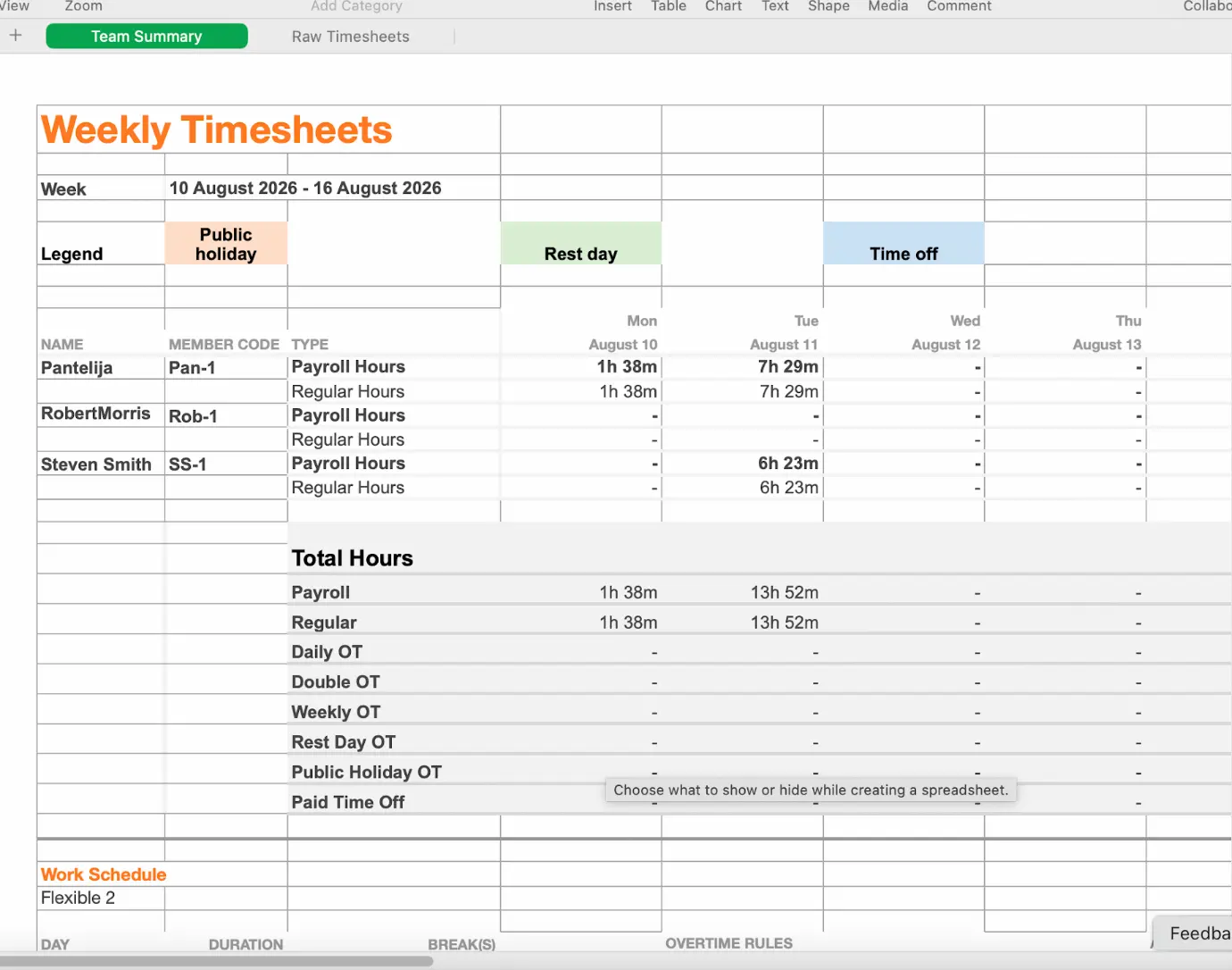Select member code Rob-1 cell
1232x970 pixels.
coord(226,415)
